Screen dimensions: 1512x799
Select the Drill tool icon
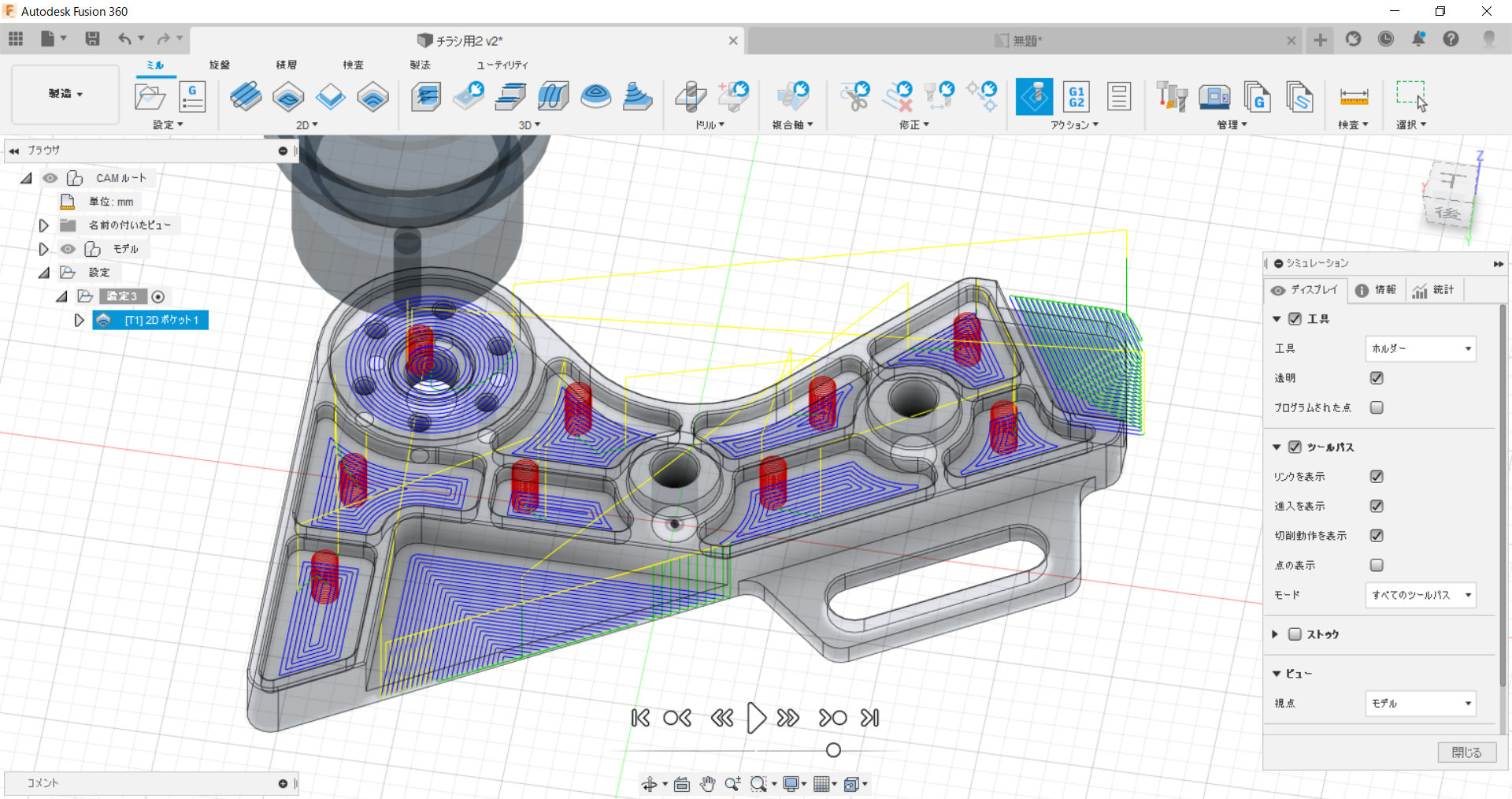(691, 97)
